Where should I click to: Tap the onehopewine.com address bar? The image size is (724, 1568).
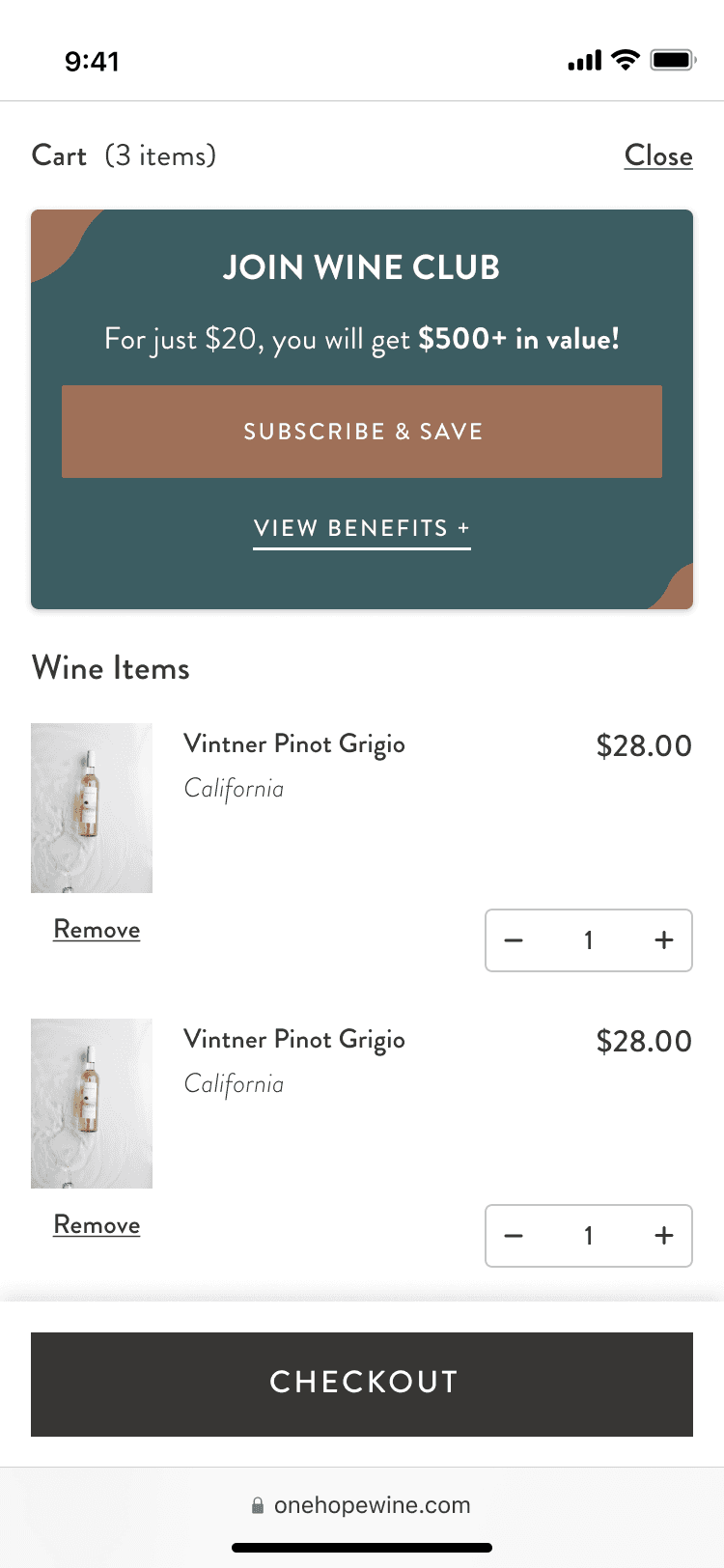click(372, 1505)
